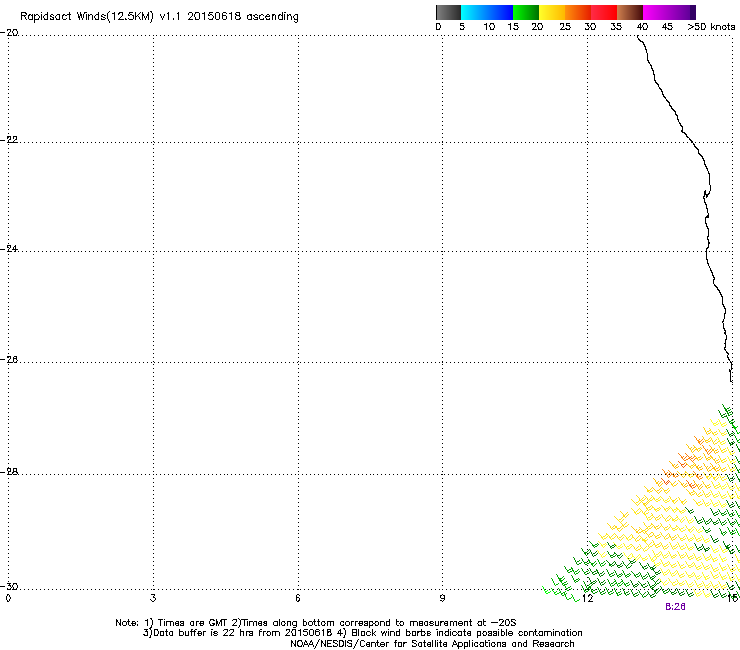The image size is (740, 650).
Task: Click the red 30-35 knots legend segment
Action: click(x=604, y=12)
